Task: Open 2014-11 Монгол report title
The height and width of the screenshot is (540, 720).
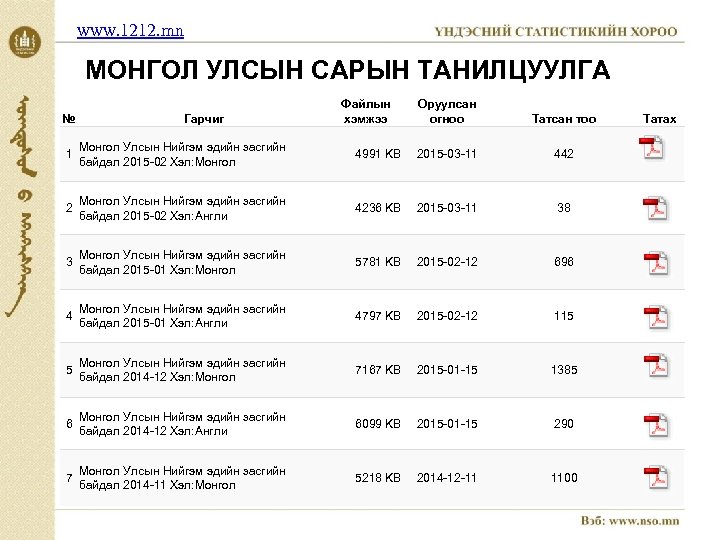Action: pos(182,478)
